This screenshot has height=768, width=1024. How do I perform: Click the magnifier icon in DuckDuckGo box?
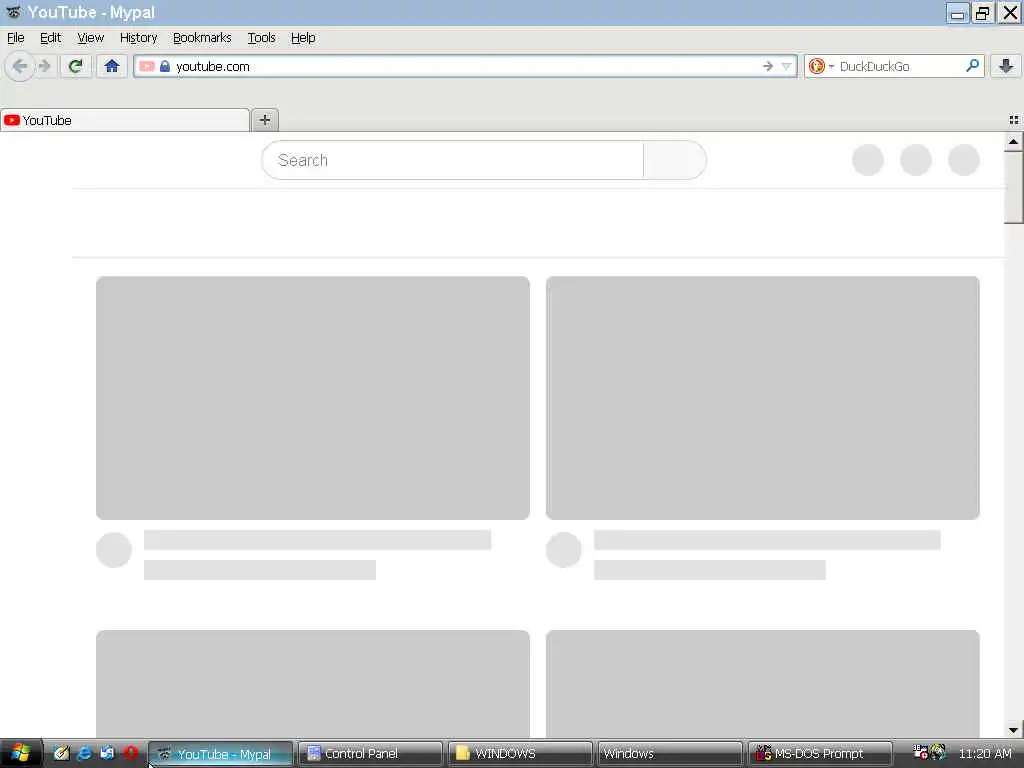pos(972,66)
